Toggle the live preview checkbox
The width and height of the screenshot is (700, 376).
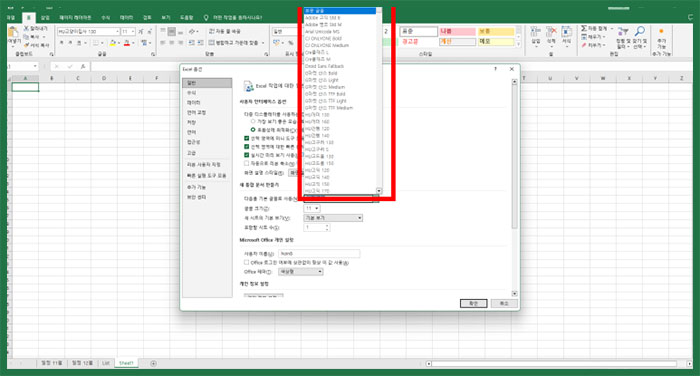point(246,155)
